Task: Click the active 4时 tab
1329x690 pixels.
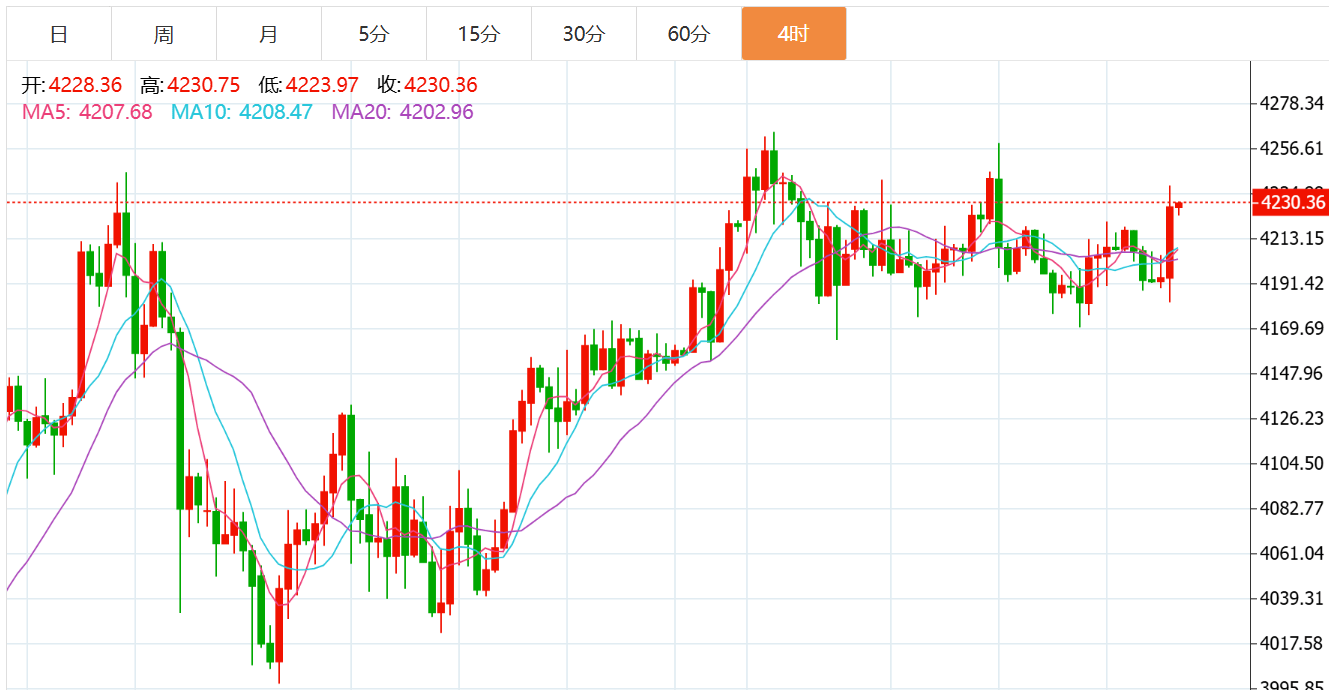Action: pos(793,34)
